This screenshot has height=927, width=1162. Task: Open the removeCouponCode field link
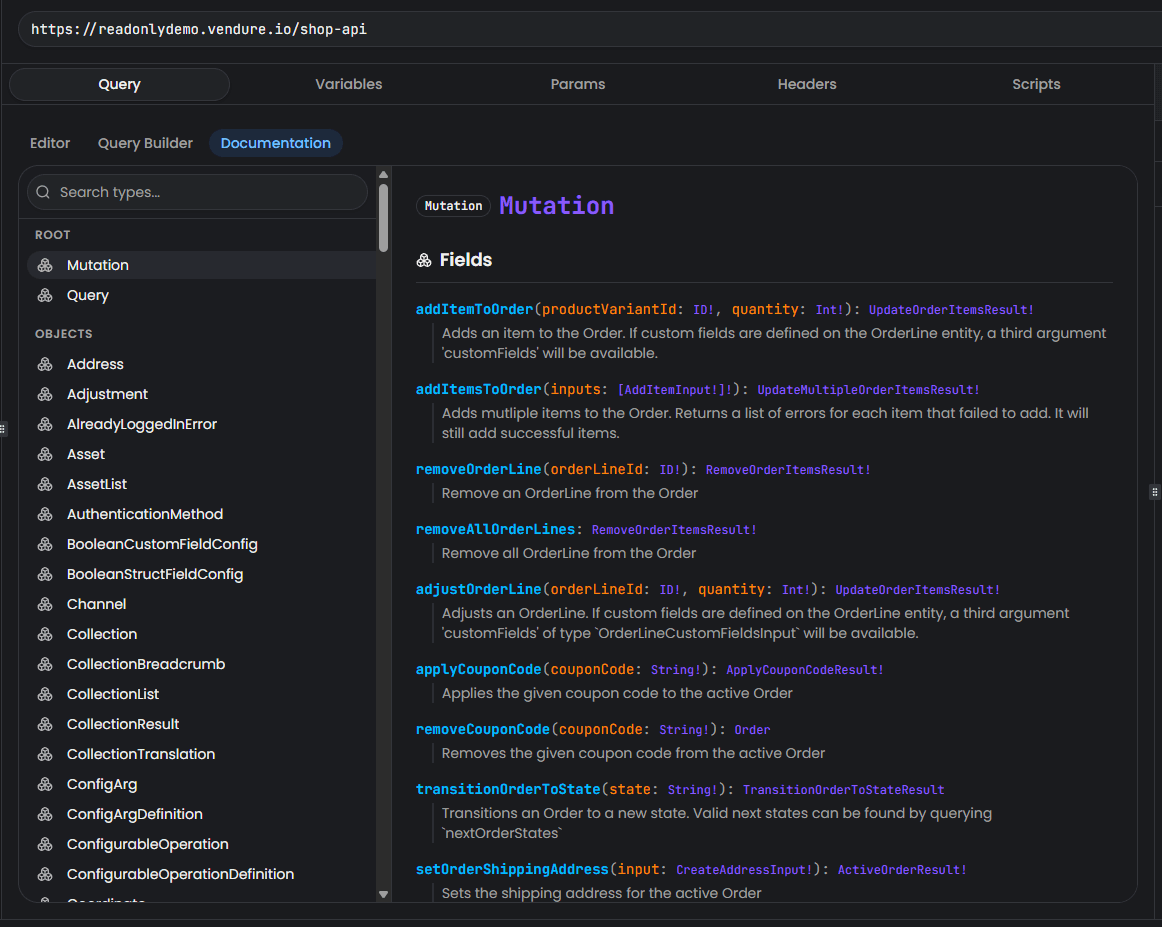(x=482, y=730)
